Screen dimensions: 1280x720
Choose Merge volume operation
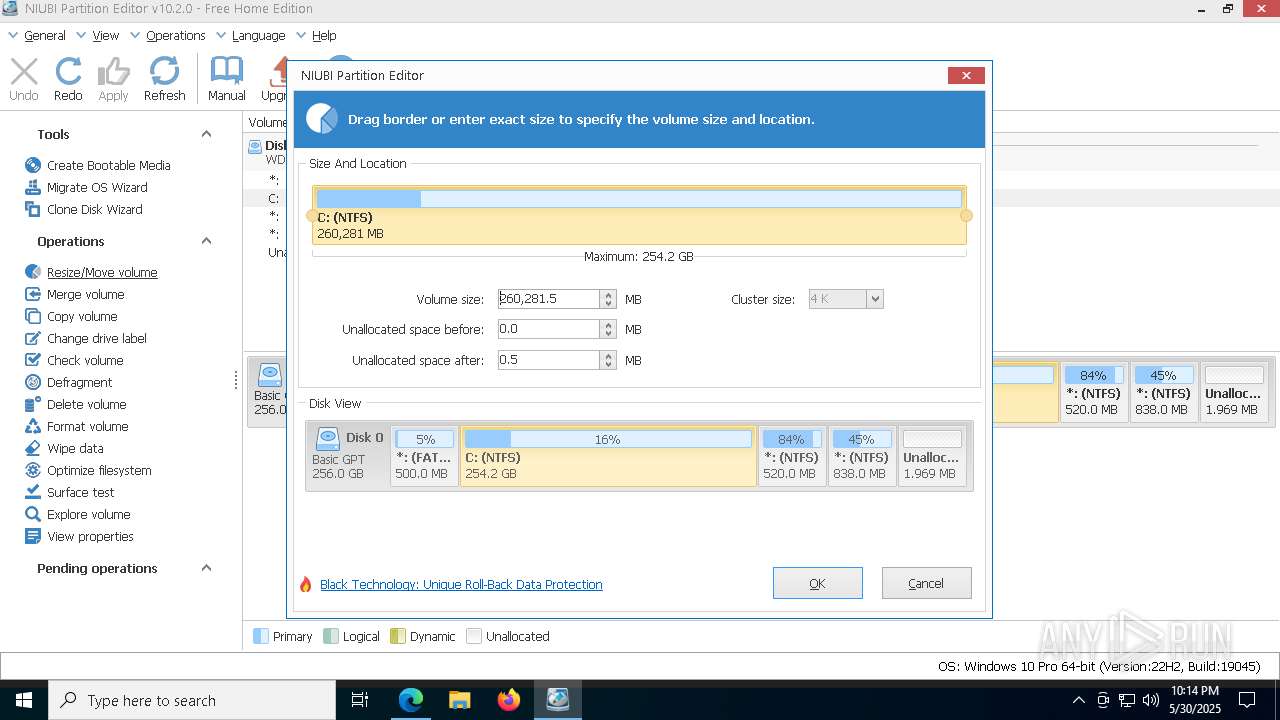74,294
